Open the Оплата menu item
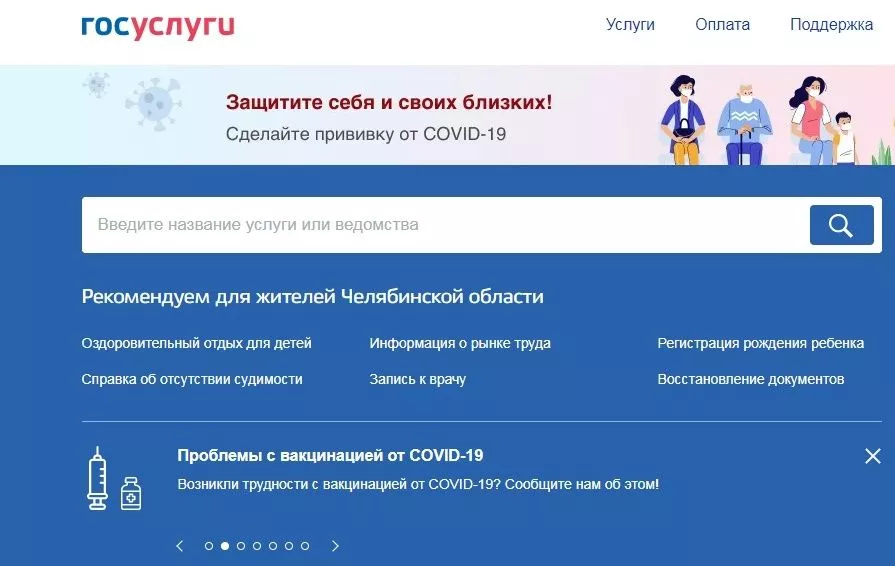 [722, 25]
